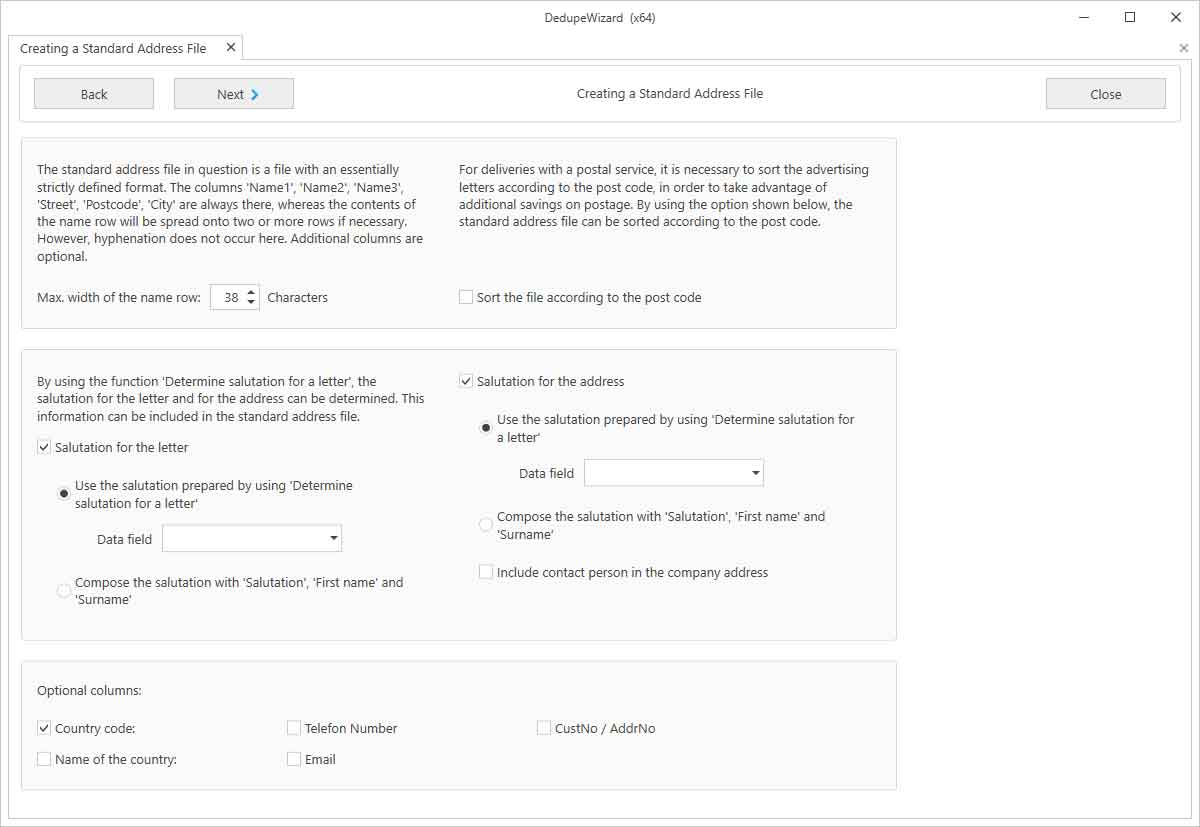Uncheck 'Salutation for the address'
Screen dimensions: 1200x827
pyautogui.click(x=465, y=381)
